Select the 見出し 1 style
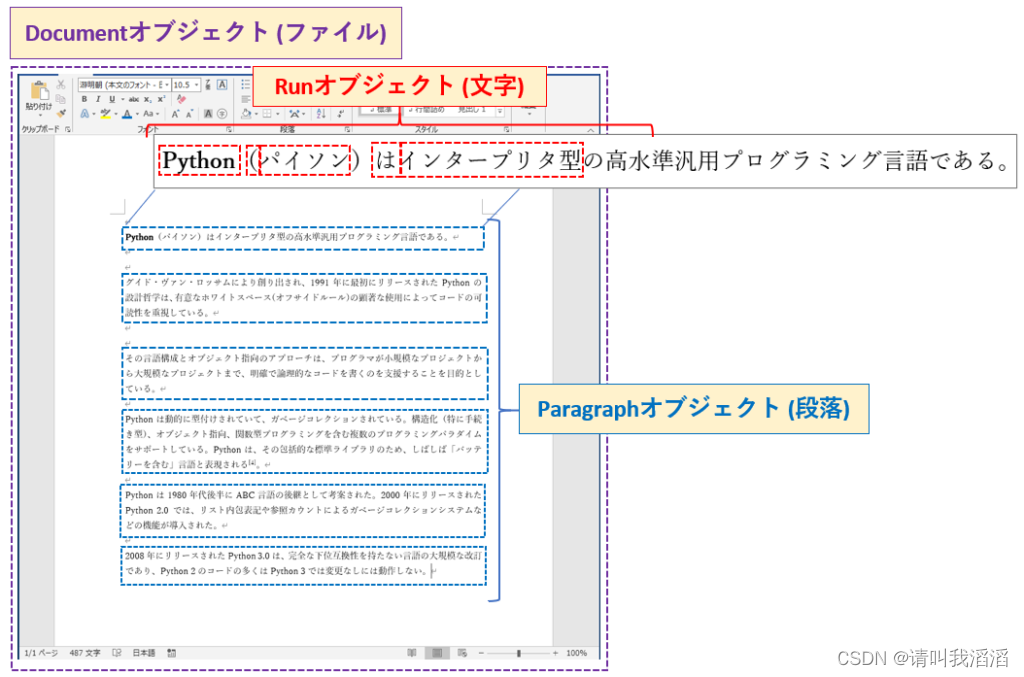The height and width of the screenshot is (677, 1024). (471, 109)
